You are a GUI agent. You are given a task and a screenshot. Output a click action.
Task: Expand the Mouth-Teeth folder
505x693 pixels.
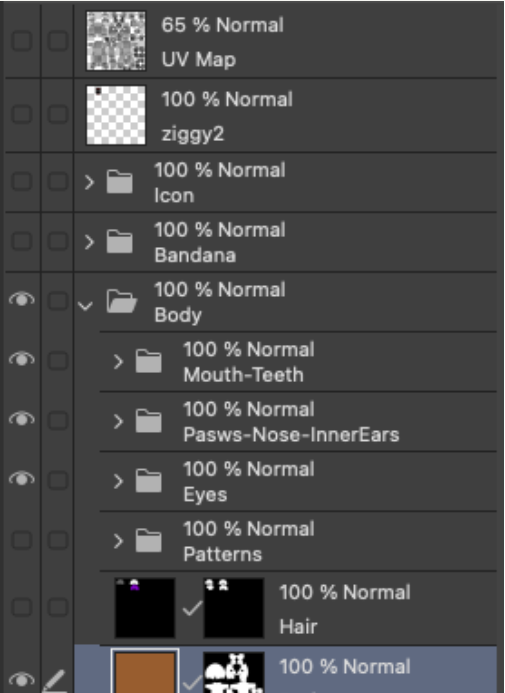(118, 362)
